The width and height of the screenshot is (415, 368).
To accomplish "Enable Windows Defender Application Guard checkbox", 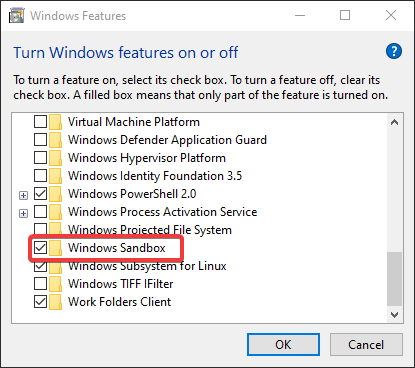I will pos(40,140).
